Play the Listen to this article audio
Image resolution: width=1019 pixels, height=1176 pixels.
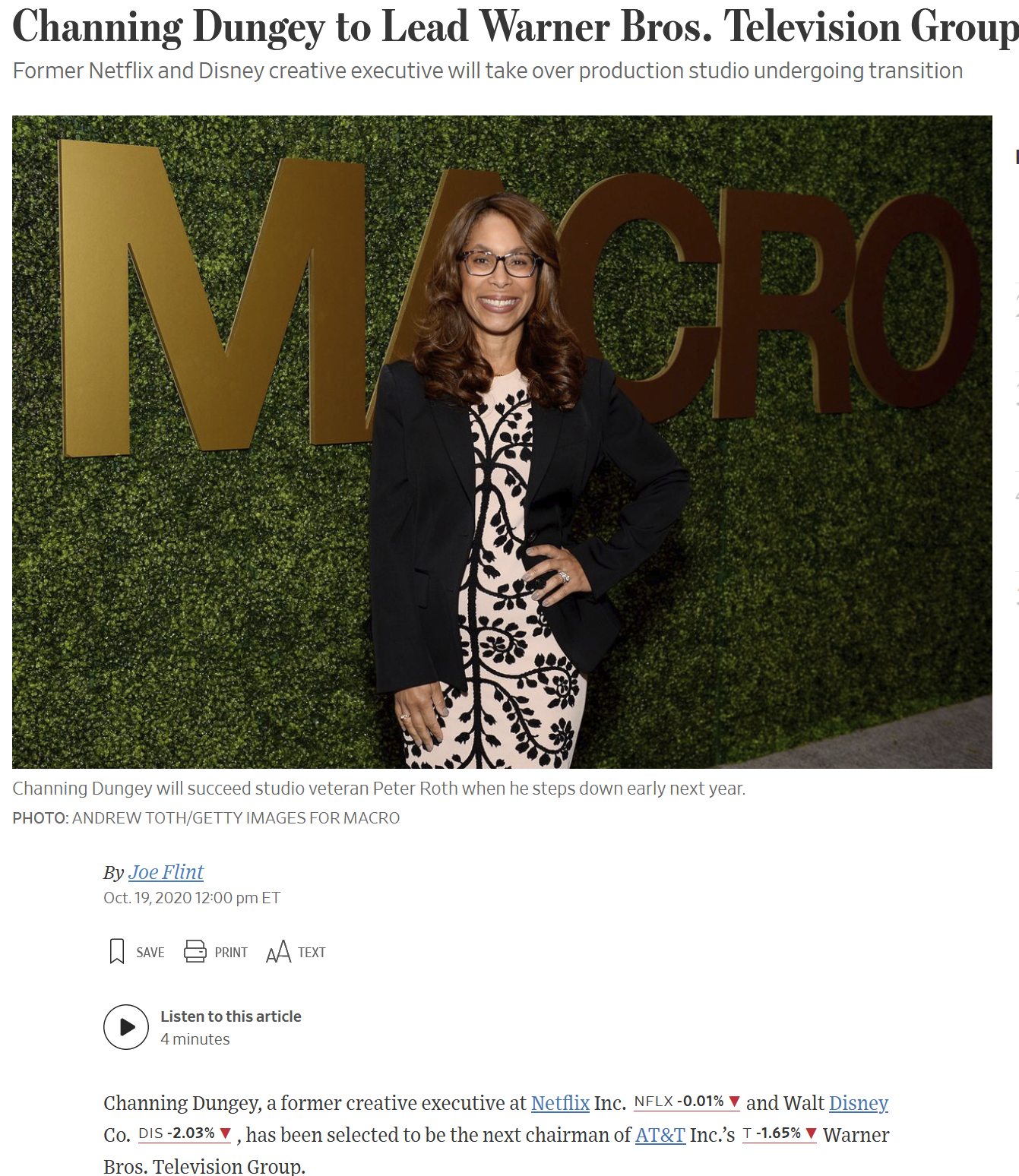[x=126, y=1027]
